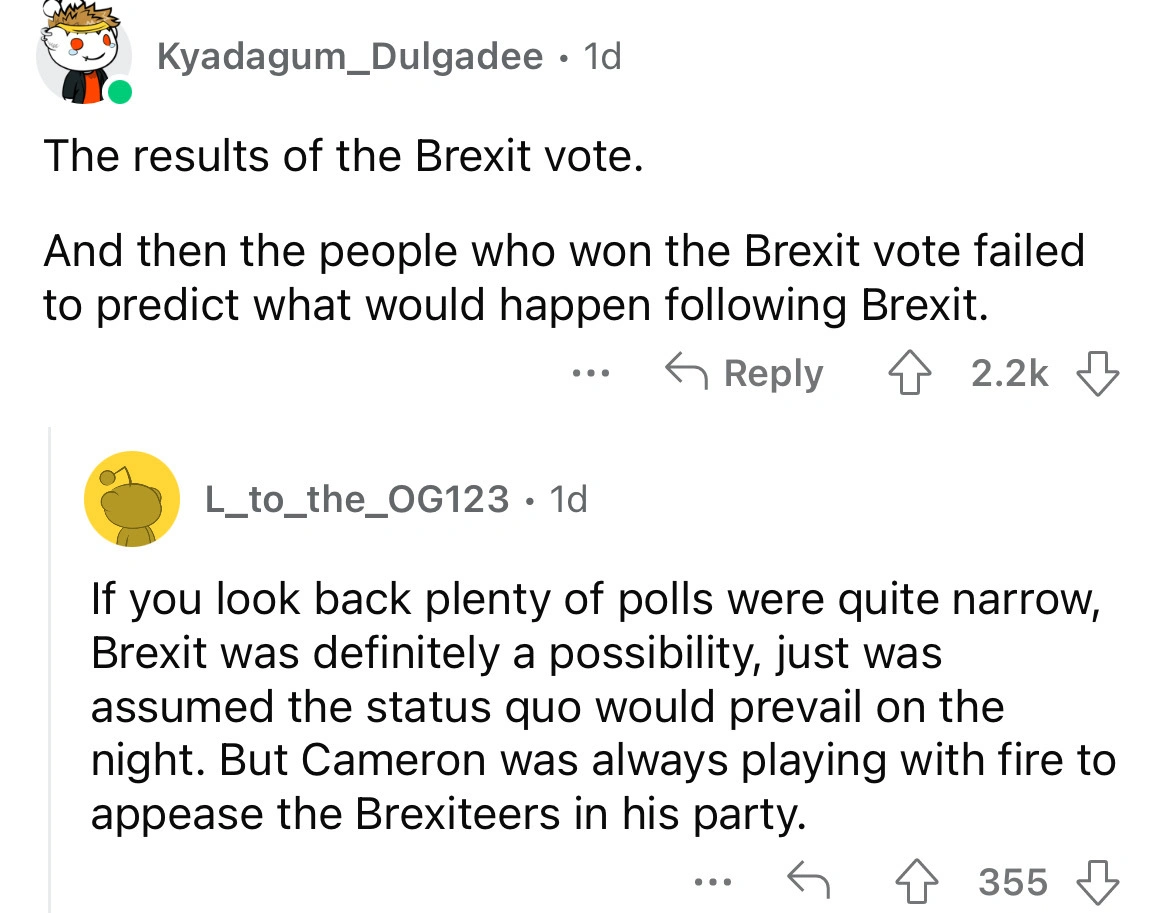Click the 2.2k vote score

pos(1010,374)
